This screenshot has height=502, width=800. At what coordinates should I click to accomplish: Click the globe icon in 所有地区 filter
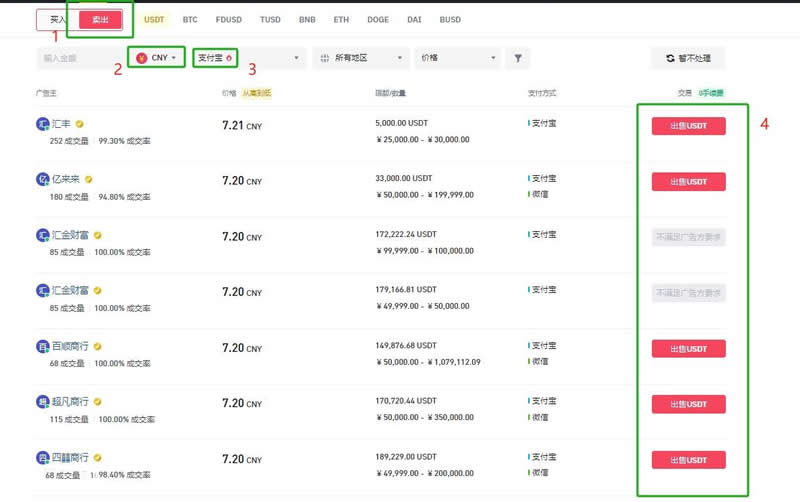tap(325, 59)
